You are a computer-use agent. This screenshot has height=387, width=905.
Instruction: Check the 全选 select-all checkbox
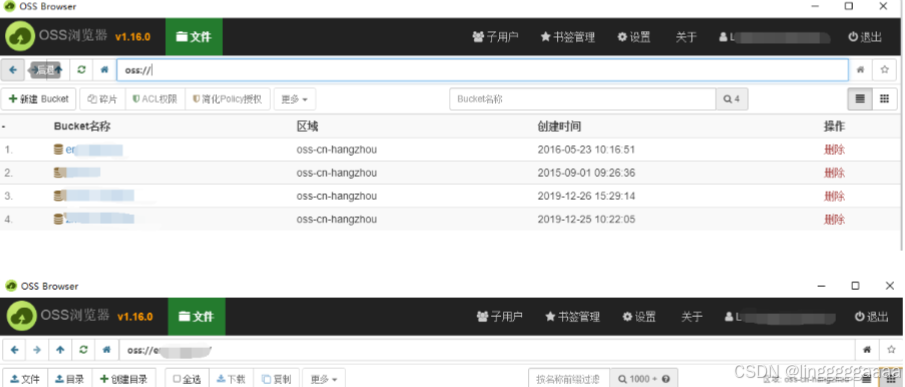pyautogui.click(x=187, y=379)
